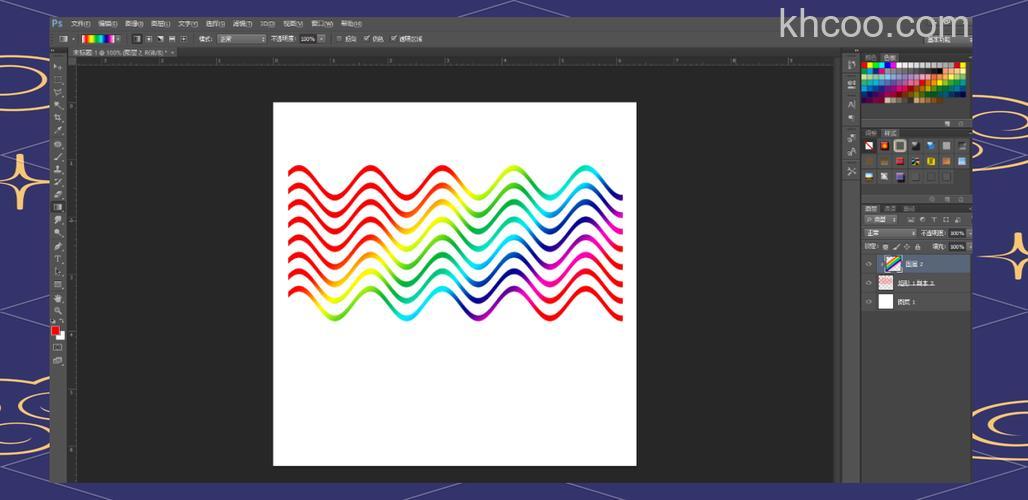Select the Move tool in toolbox
Image resolution: width=1028 pixels, height=500 pixels.
[x=58, y=67]
